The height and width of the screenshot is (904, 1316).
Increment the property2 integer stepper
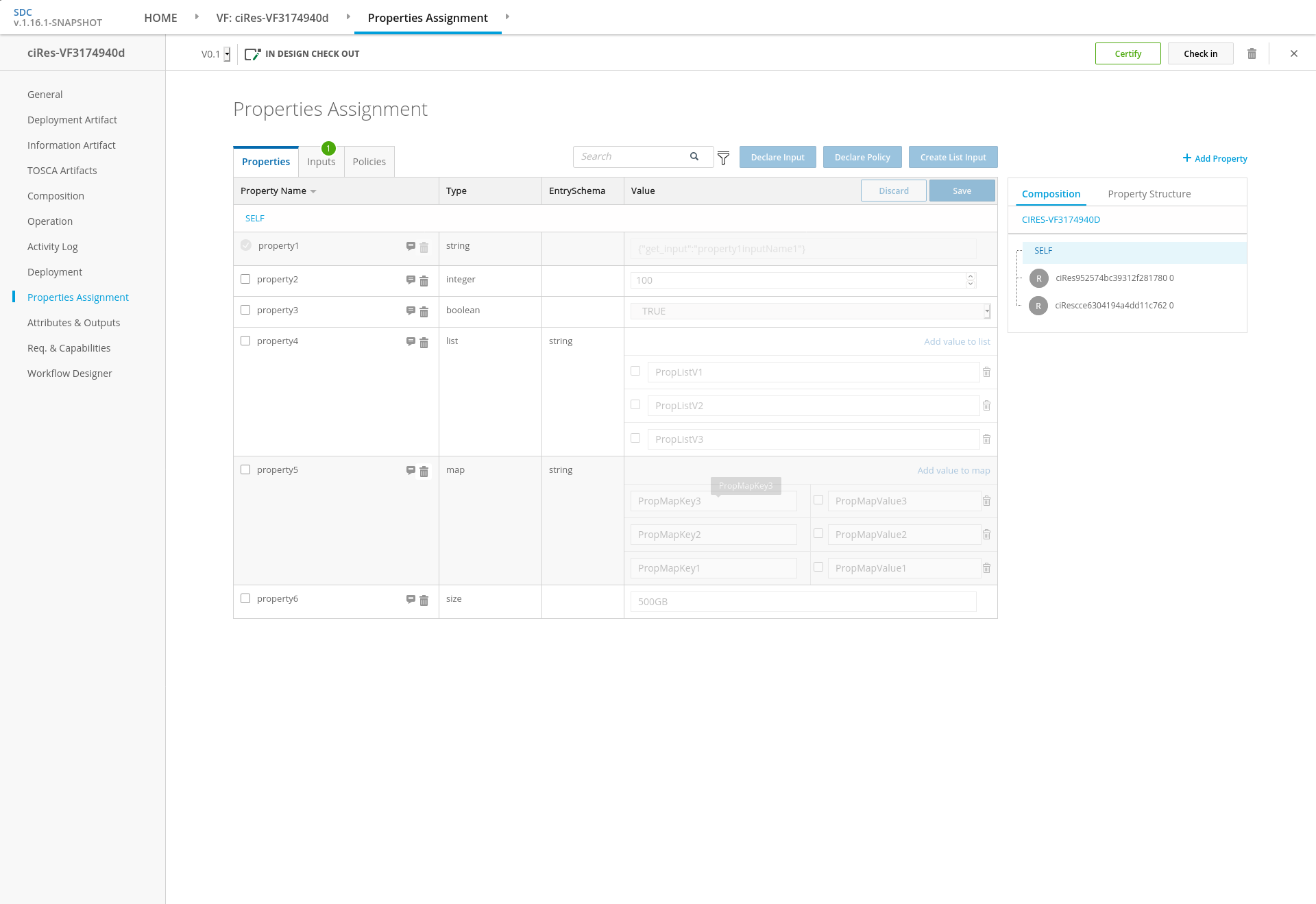pyautogui.click(x=971, y=276)
